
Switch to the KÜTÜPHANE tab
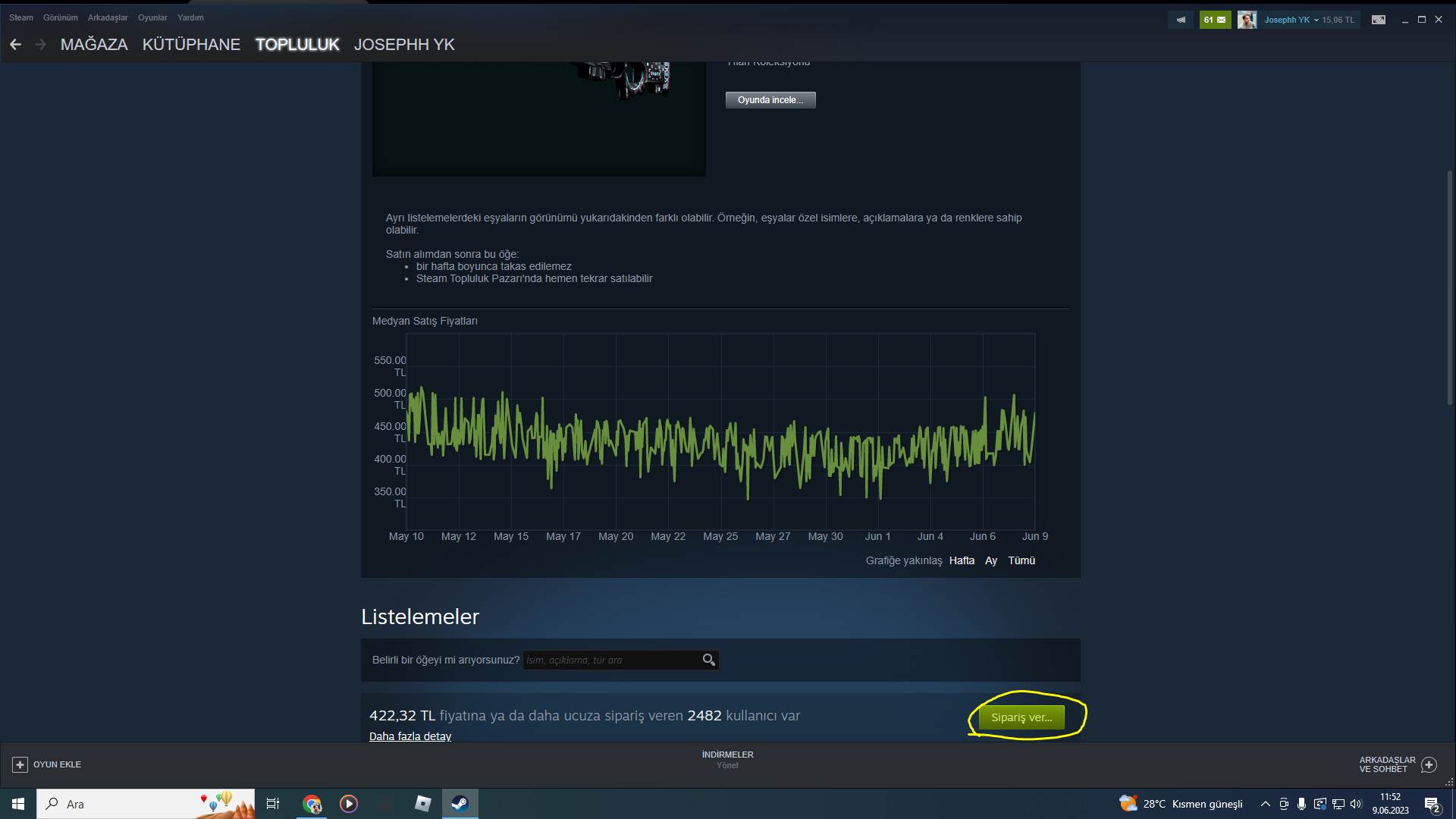191,45
